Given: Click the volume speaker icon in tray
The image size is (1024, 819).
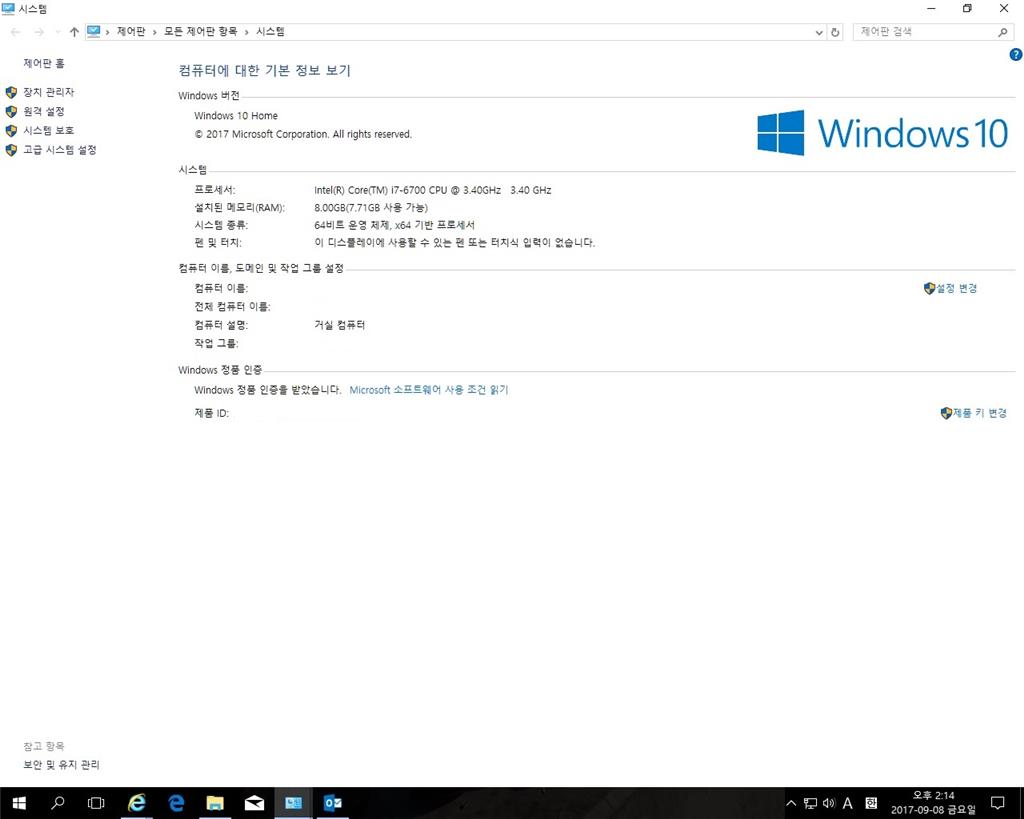Looking at the screenshot, I should (x=829, y=803).
